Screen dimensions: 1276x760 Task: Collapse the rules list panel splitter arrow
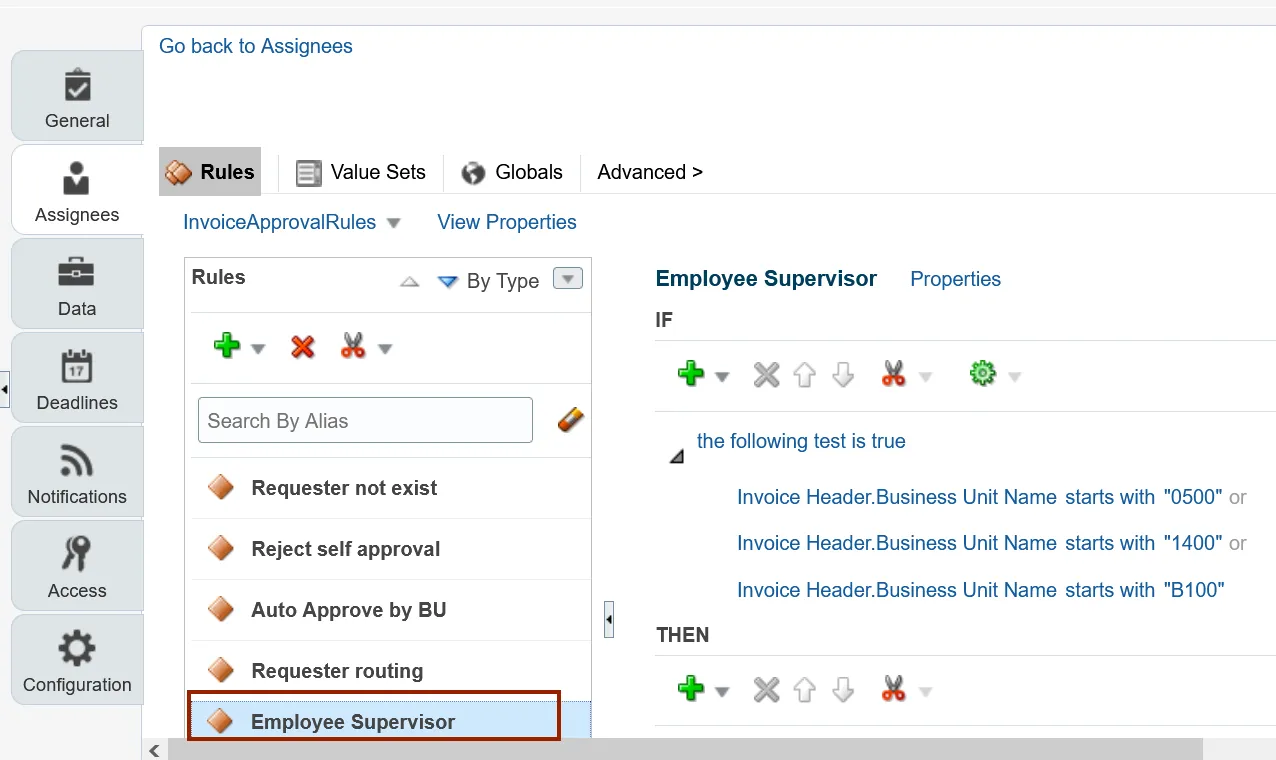pos(609,620)
